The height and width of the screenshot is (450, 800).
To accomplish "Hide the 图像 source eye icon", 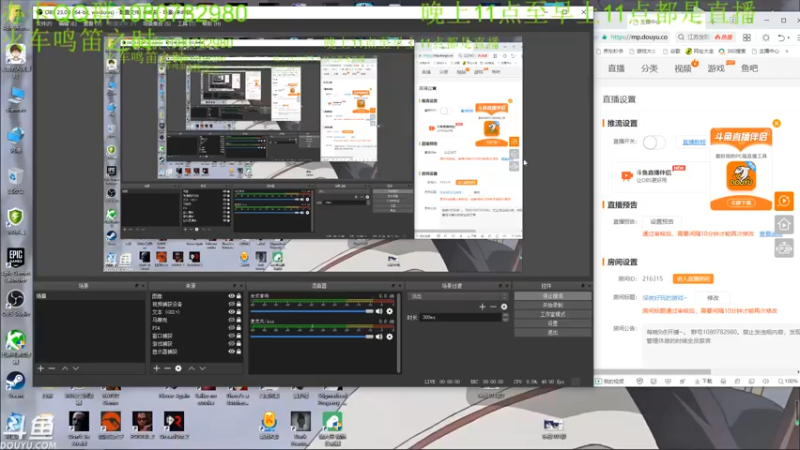I will pyautogui.click(x=231, y=296).
